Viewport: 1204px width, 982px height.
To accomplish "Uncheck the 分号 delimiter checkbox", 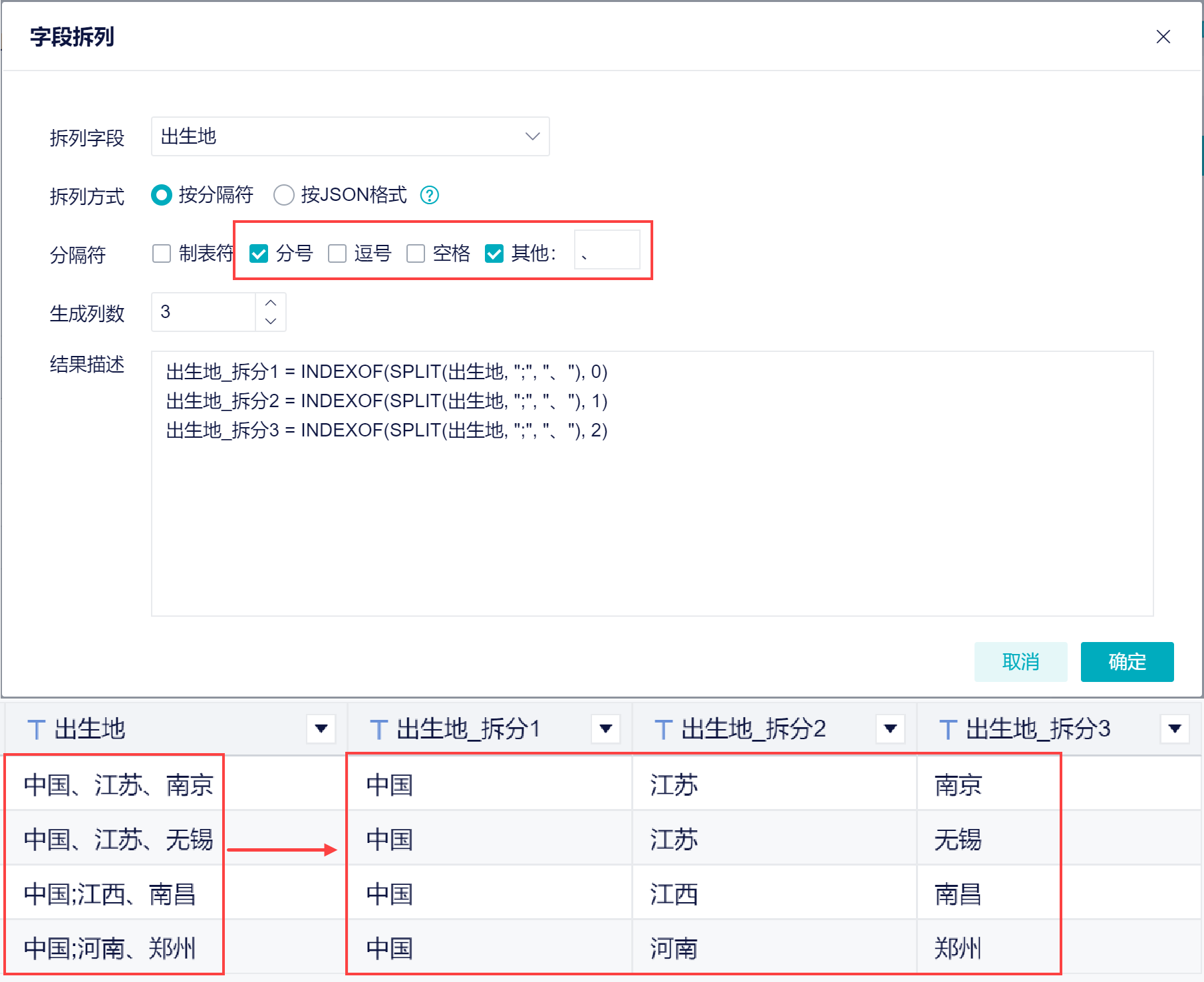I will 259,253.
